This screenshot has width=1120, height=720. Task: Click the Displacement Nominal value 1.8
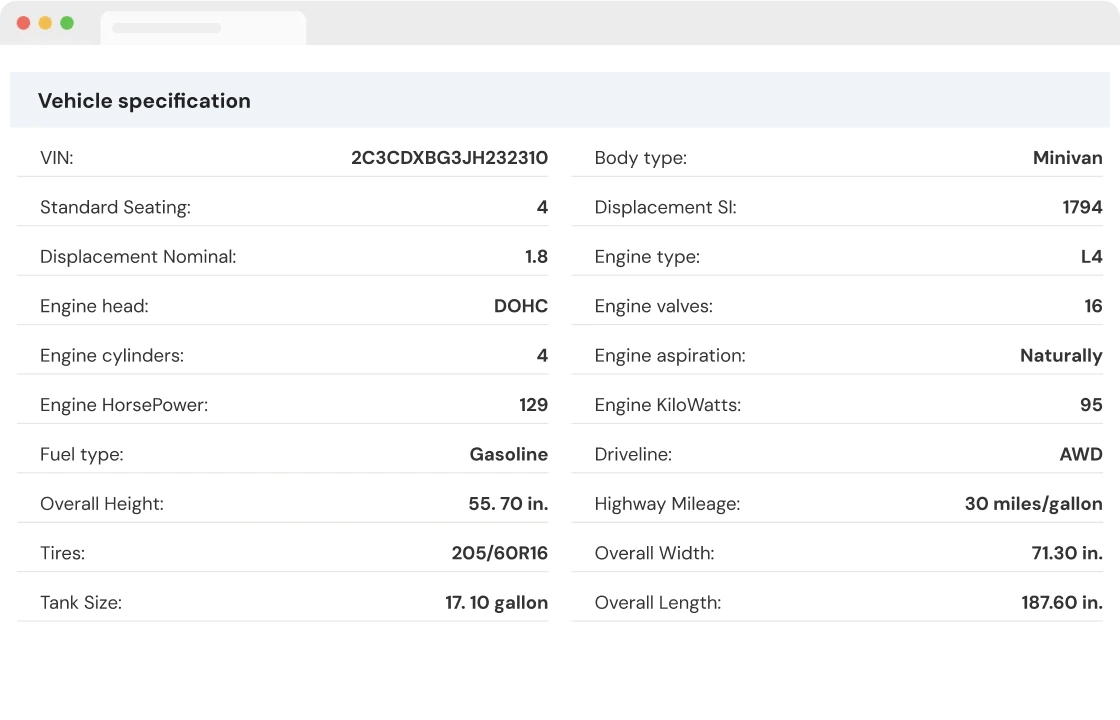tap(536, 257)
